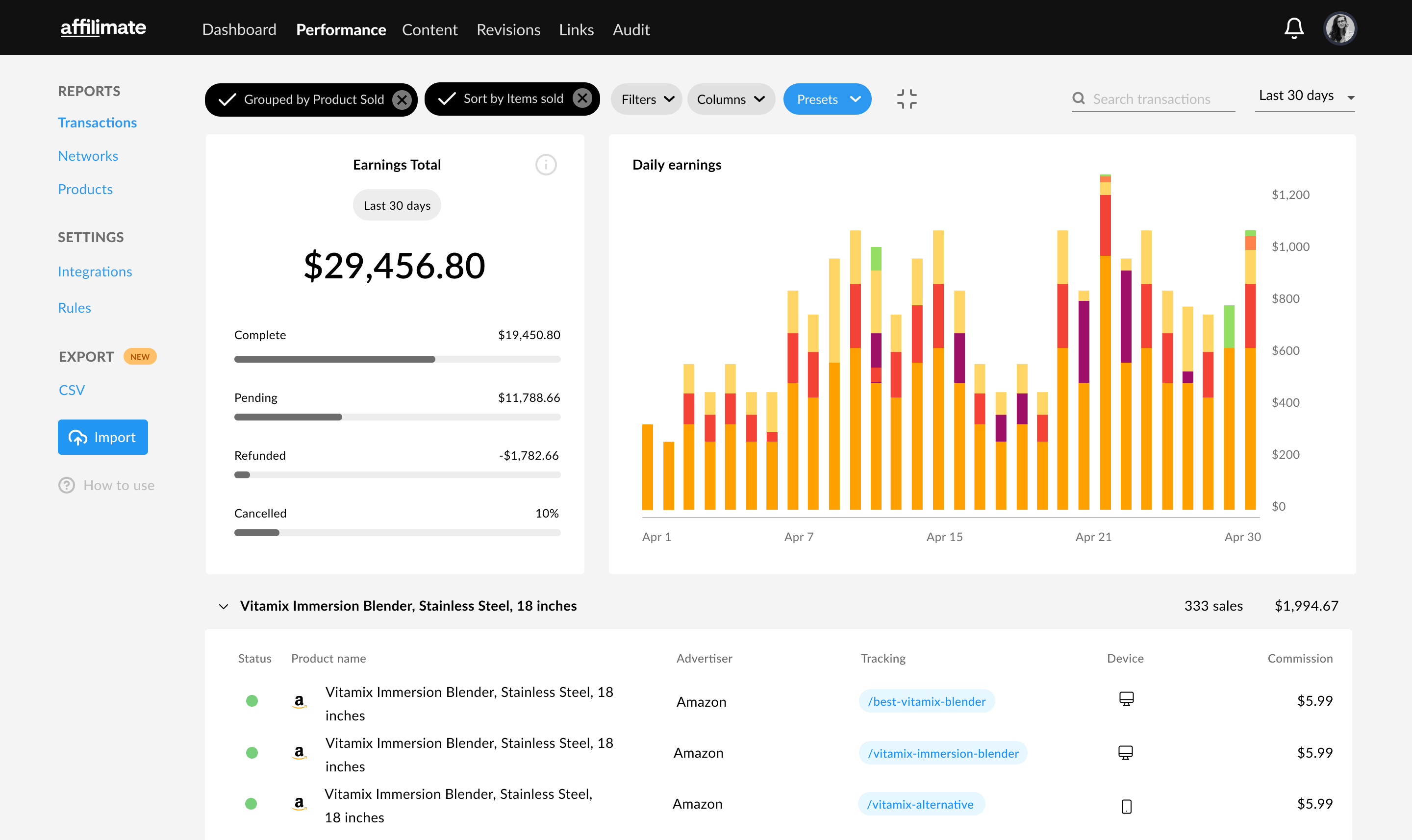Click the Integrations settings link
This screenshot has width=1412, height=840.
[95, 272]
